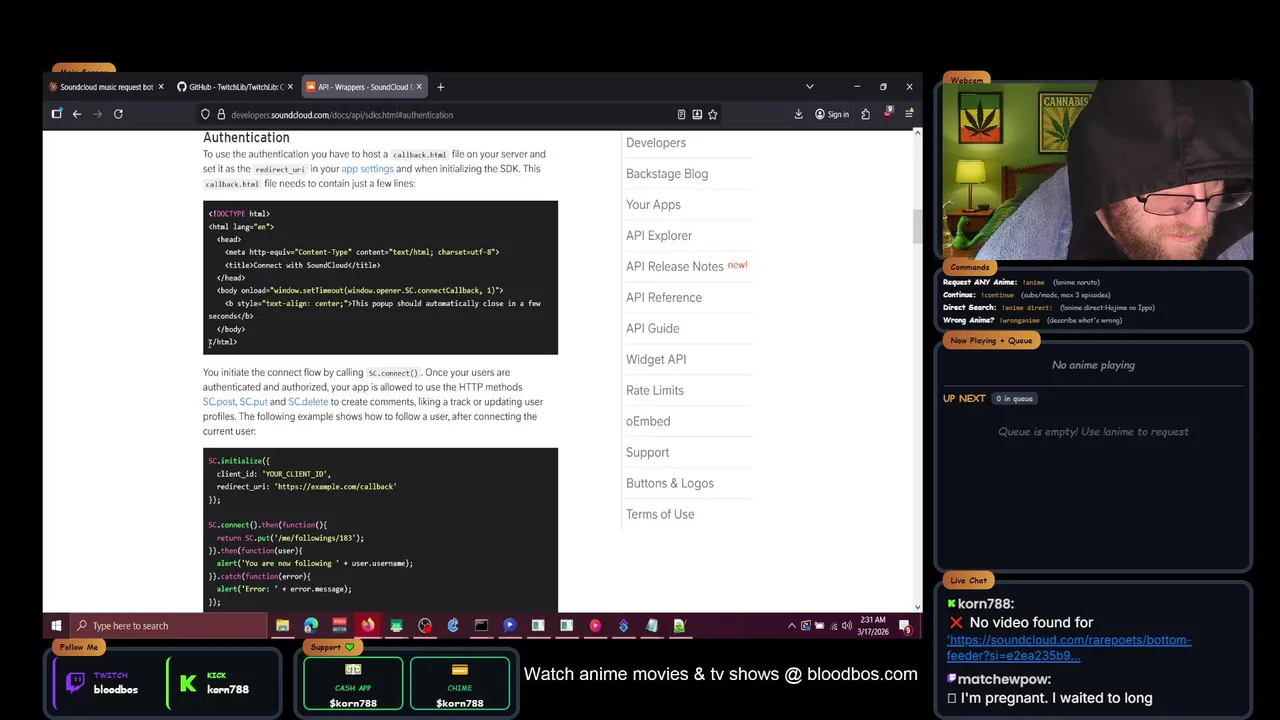Open API Reference link
The image size is (1280, 720).
(664, 298)
